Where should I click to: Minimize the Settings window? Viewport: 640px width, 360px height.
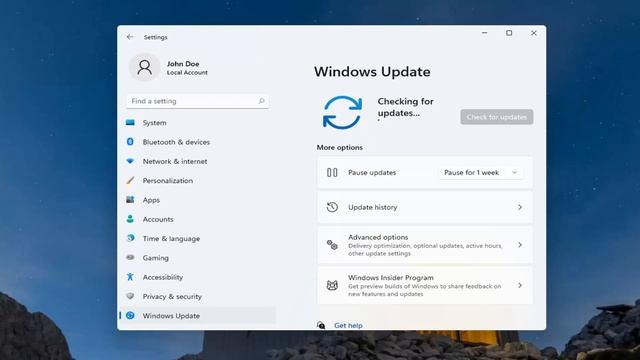click(484, 33)
